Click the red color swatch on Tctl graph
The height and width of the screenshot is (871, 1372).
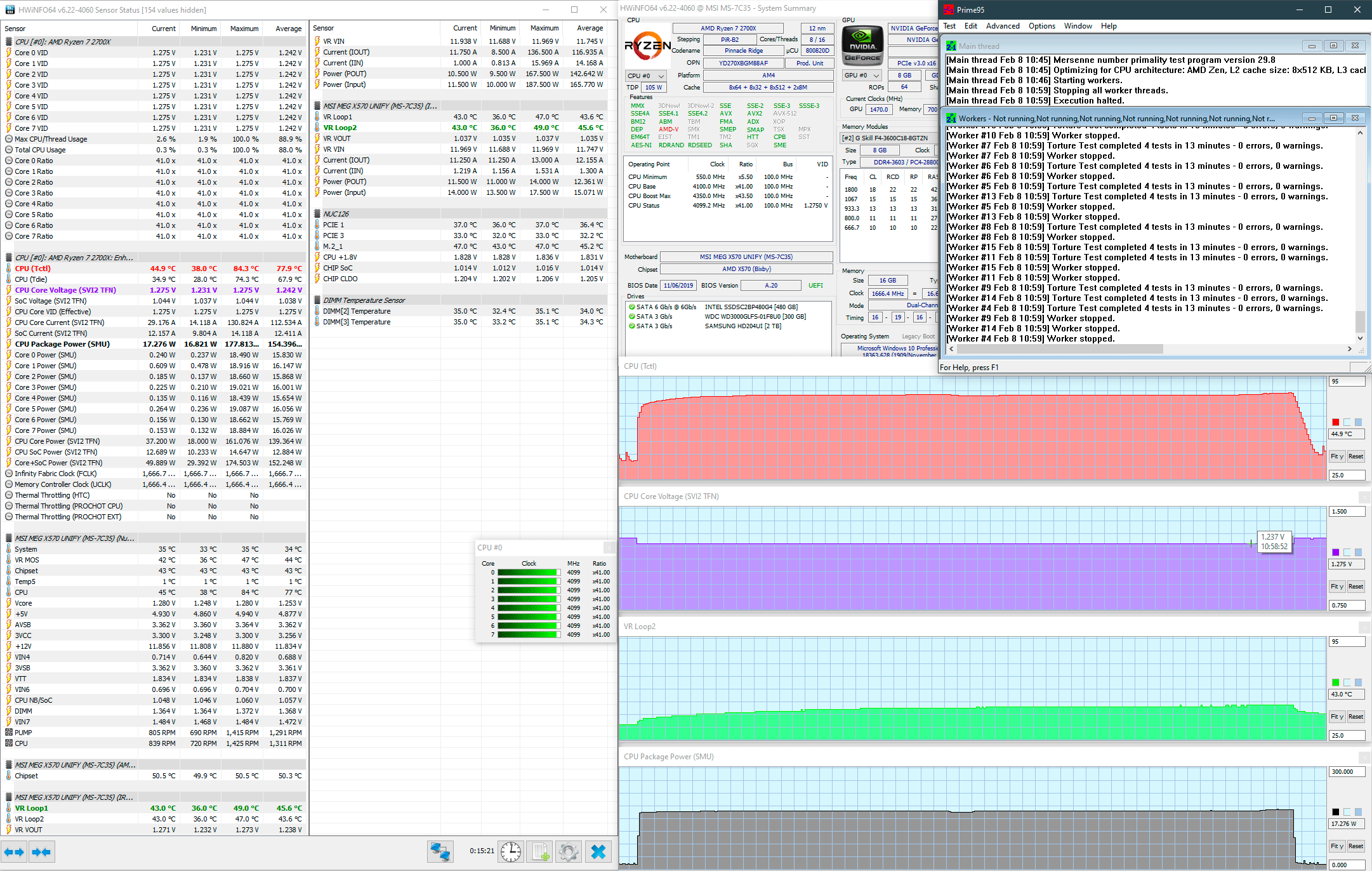[1335, 422]
